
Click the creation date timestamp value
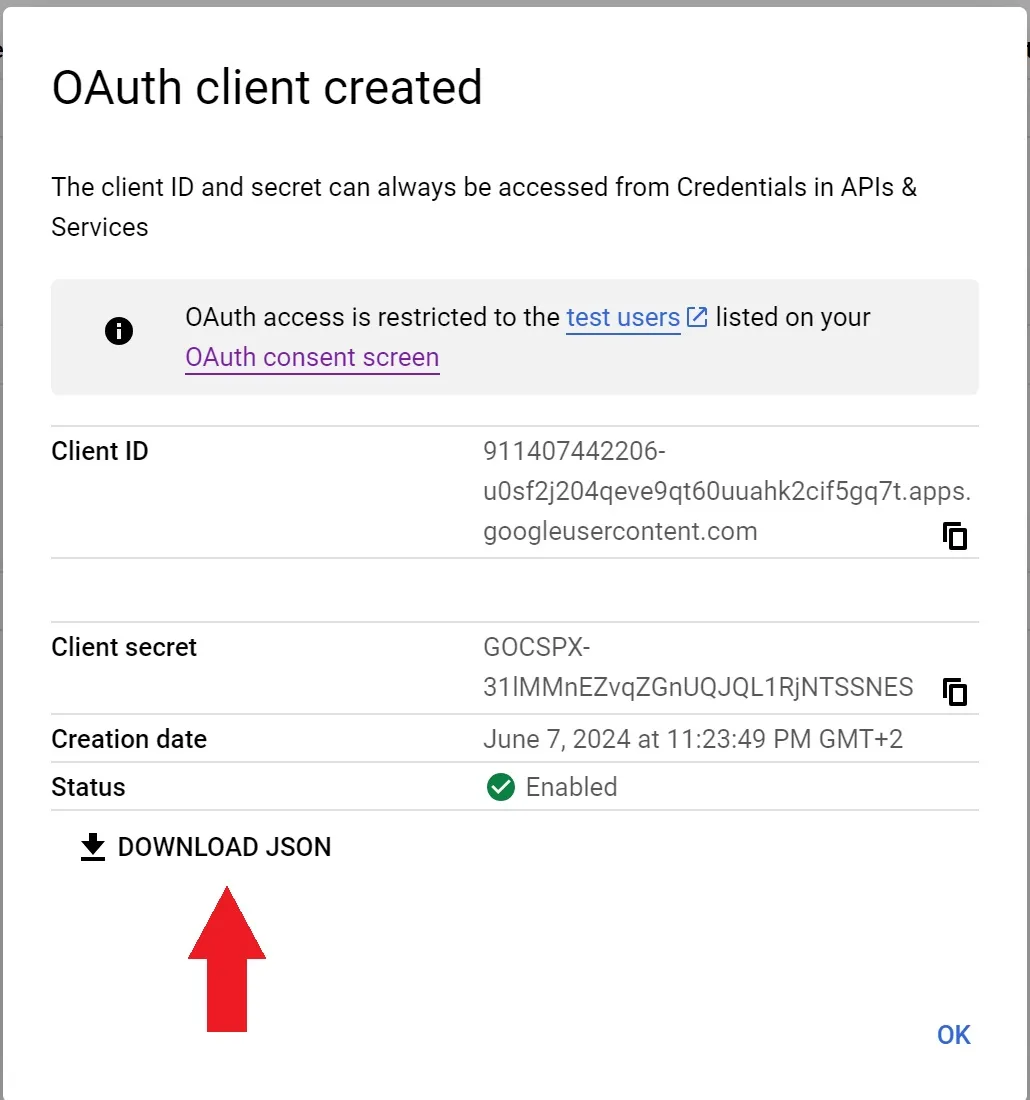click(692, 739)
